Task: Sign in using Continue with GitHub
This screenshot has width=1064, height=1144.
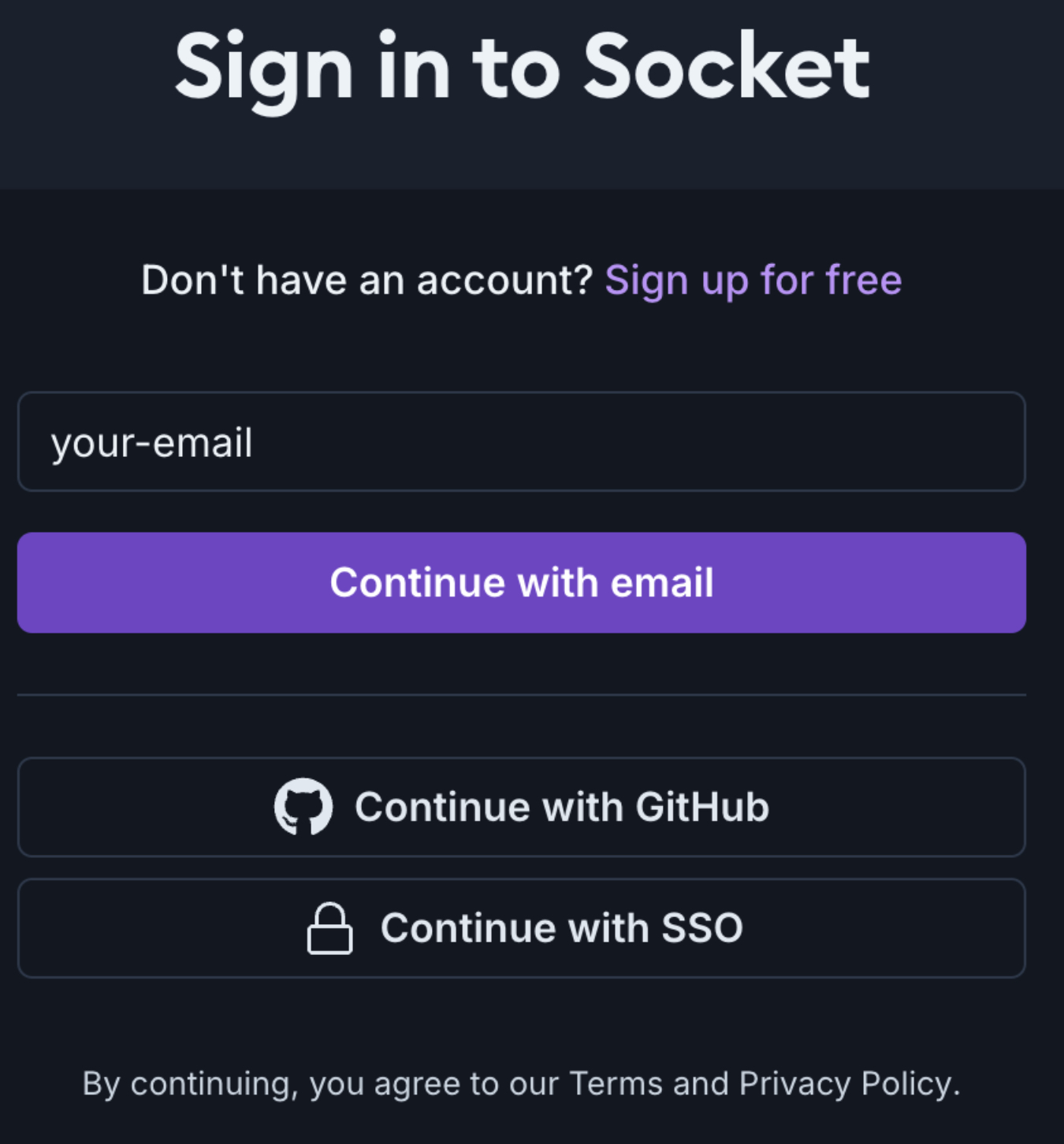Action: 521,807
